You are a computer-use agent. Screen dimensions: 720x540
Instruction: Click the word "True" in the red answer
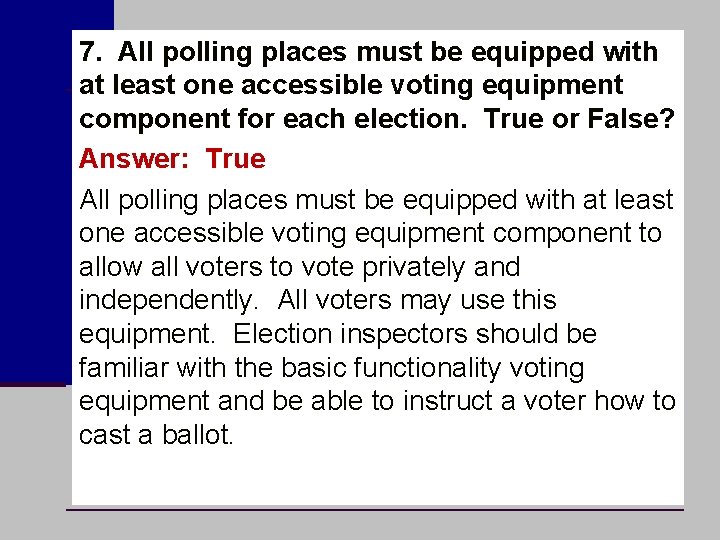tap(236, 159)
